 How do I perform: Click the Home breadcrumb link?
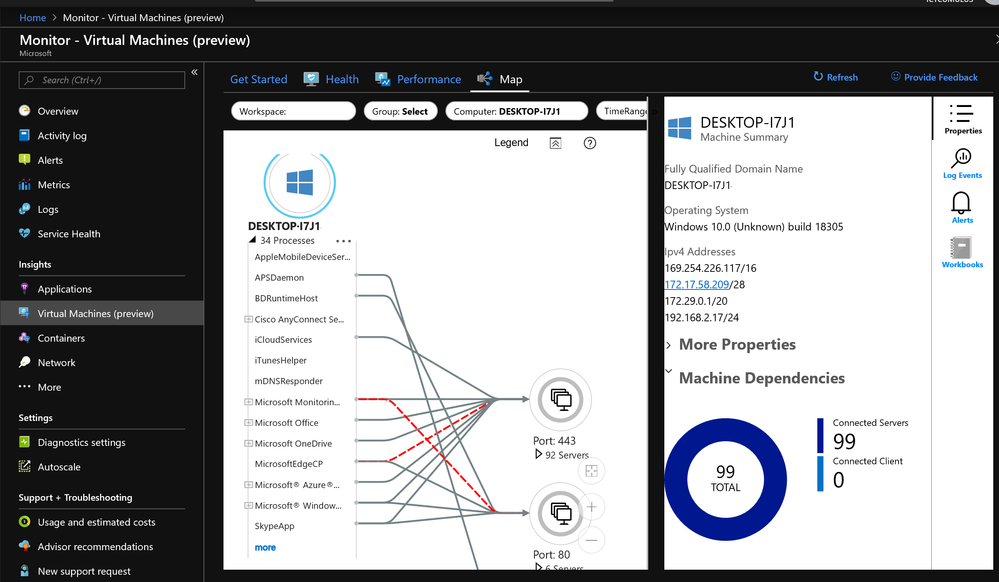point(32,18)
